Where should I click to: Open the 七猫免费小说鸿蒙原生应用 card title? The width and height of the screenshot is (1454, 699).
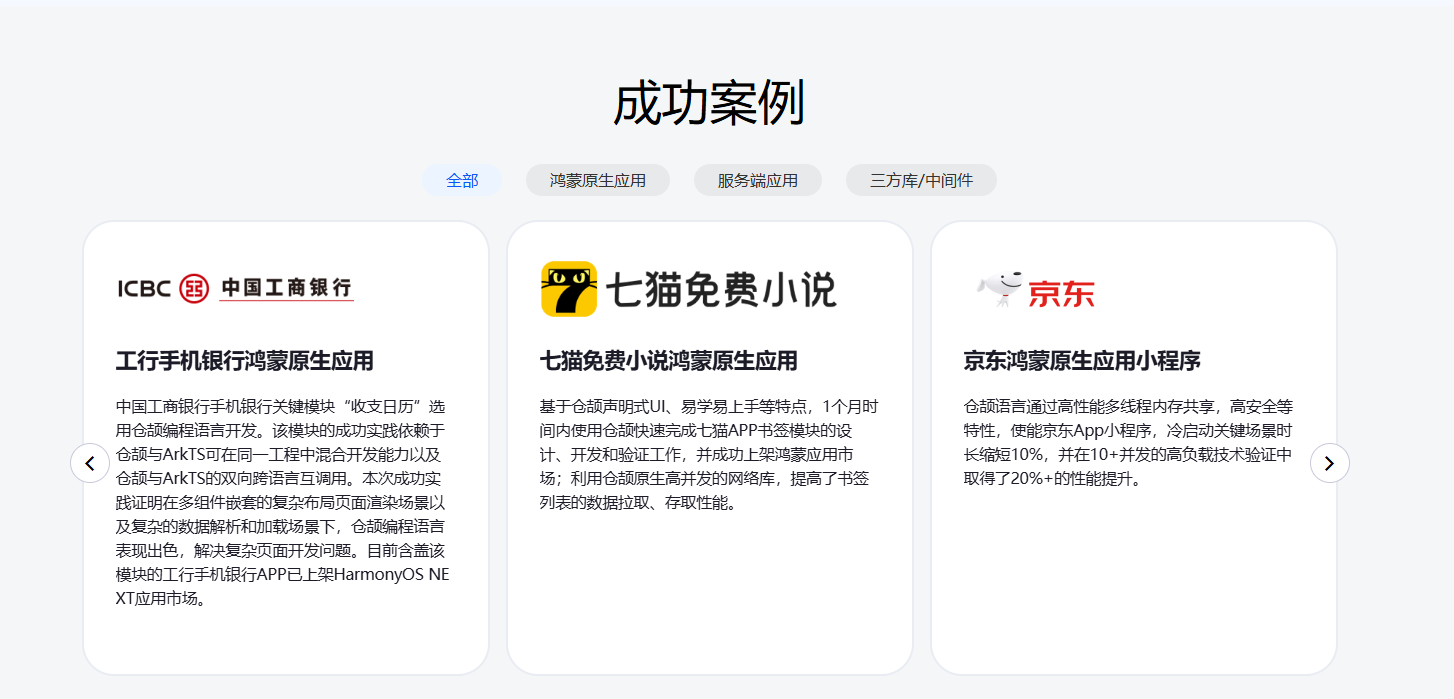point(669,361)
